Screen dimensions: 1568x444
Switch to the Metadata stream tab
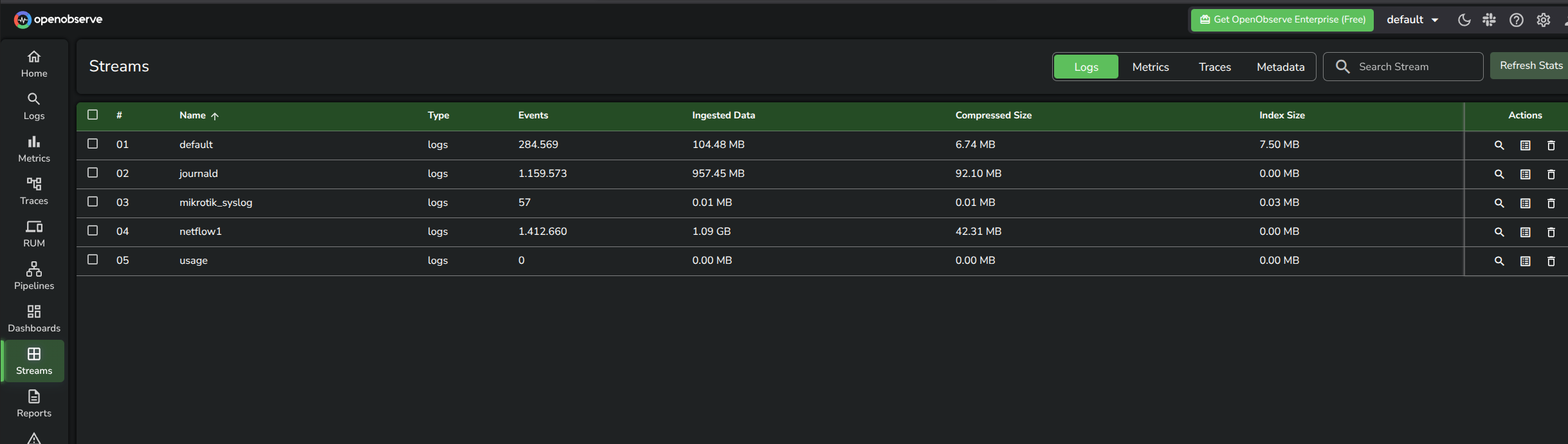(x=1281, y=67)
